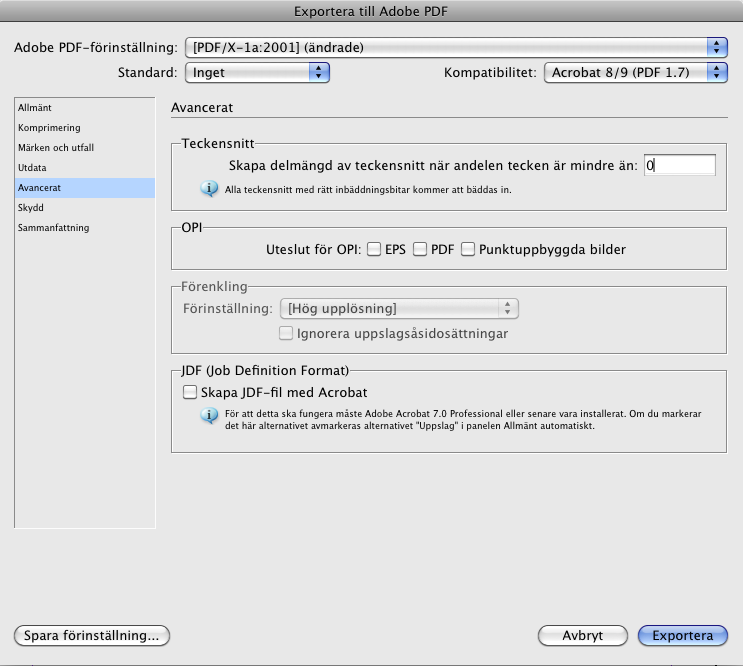Click the 'Adobe PDF-förinställning:' label
The width and height of the screenshot is (743, 666).
[x=96, y=47]
